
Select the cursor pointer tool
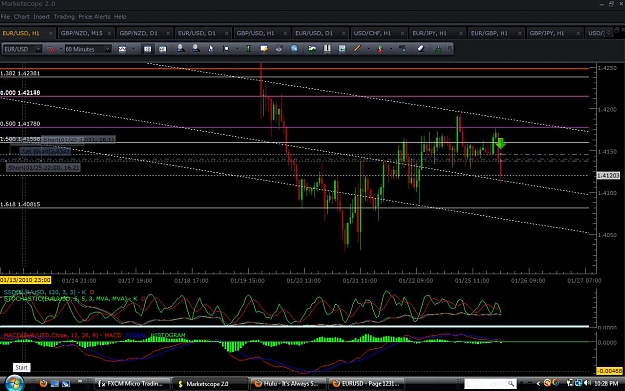[210, 49]
